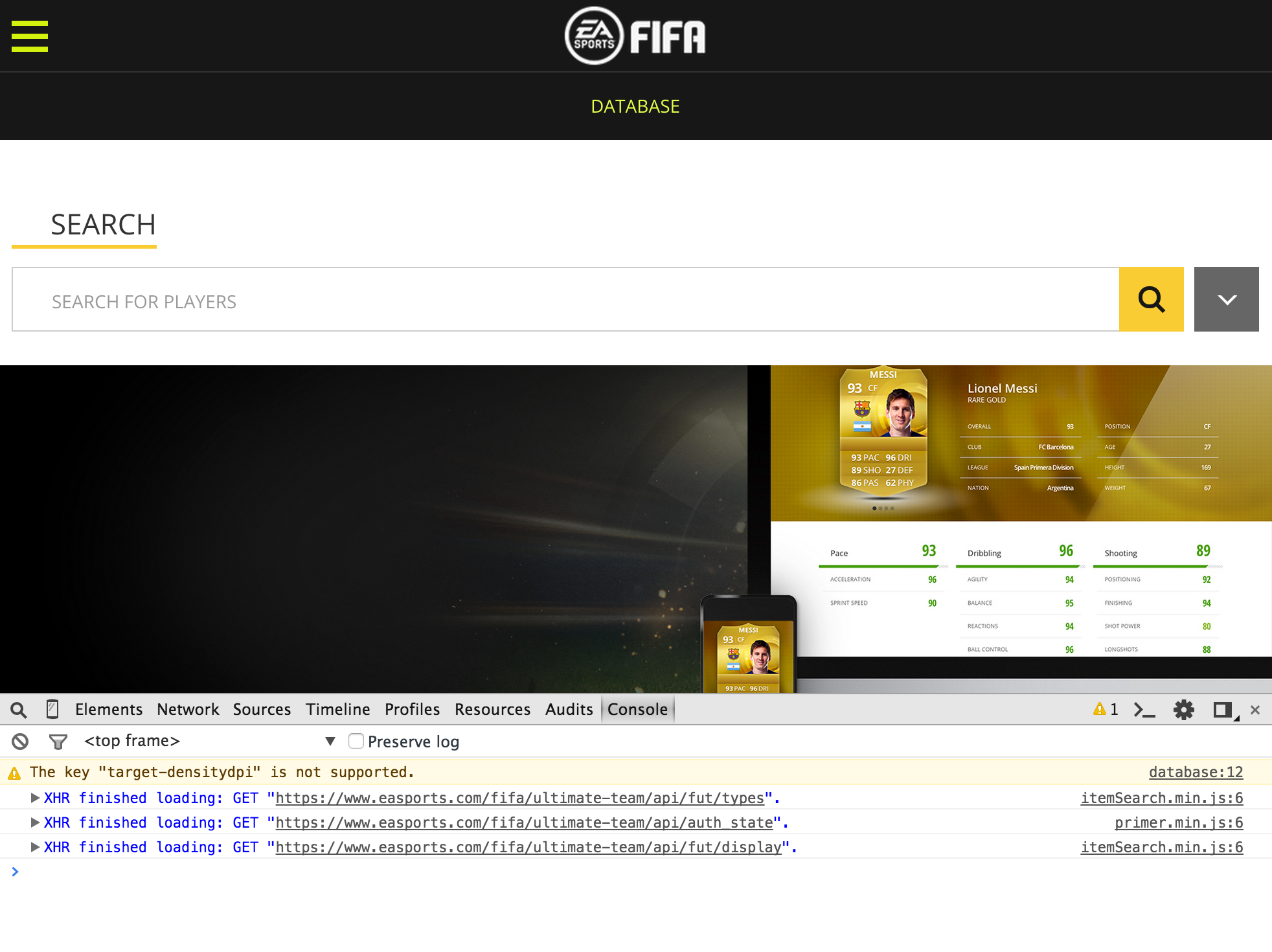Show the DevTools drawer console
The width and height of the screenshot is (1272, 952).
(1144, 710)
